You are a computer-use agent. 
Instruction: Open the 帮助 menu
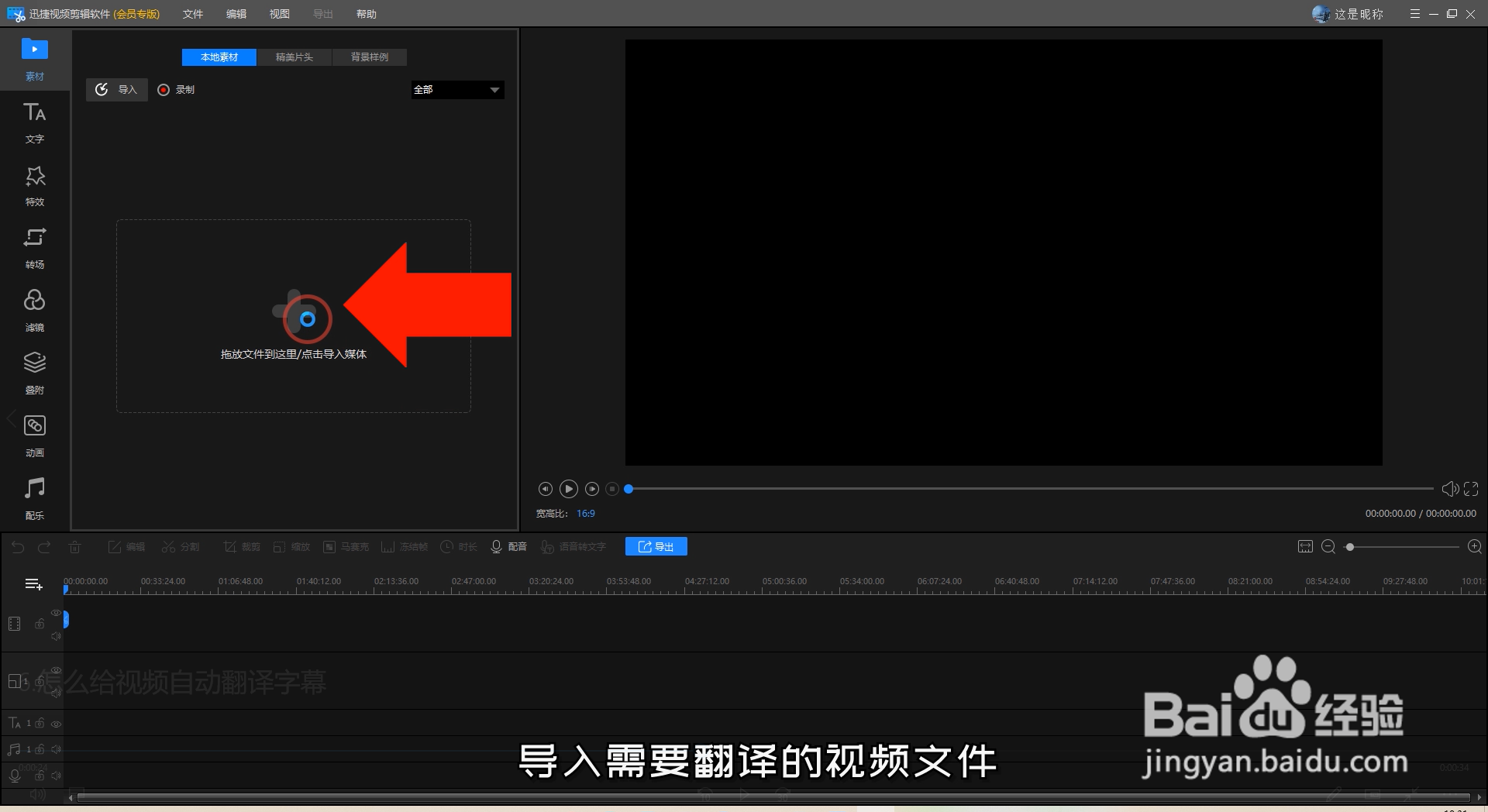(367, 13)
